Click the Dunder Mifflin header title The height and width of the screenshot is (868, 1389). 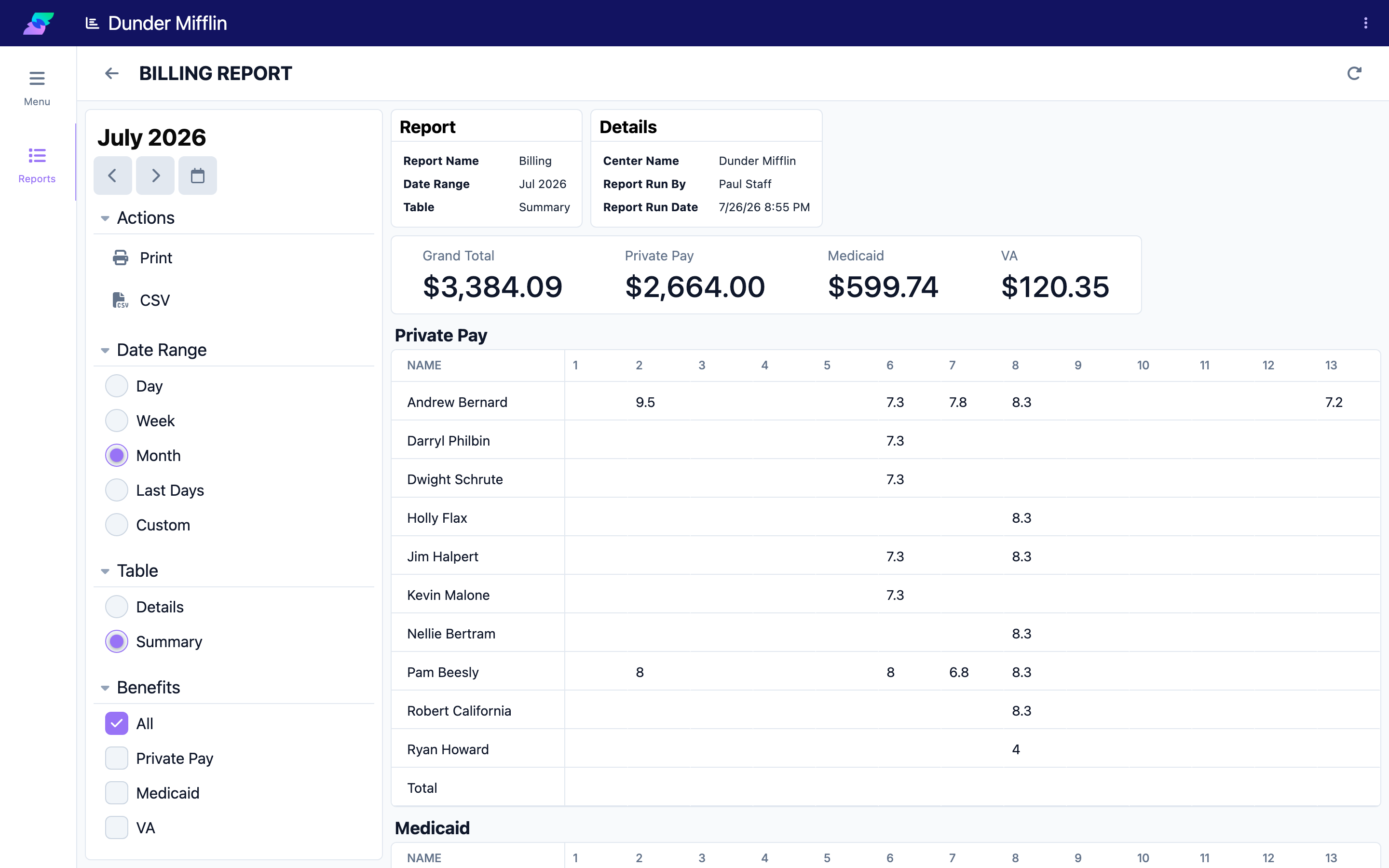[167, 23]
